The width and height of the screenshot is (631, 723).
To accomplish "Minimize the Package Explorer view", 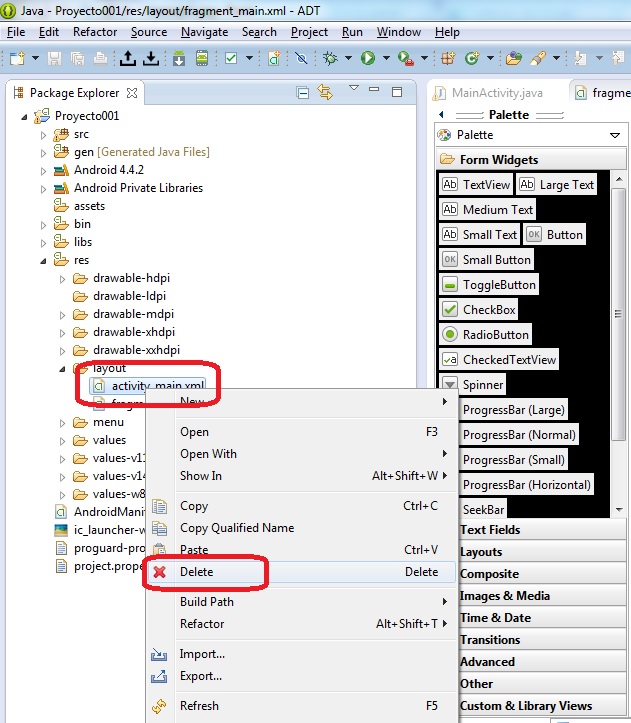I will (374, 89).
